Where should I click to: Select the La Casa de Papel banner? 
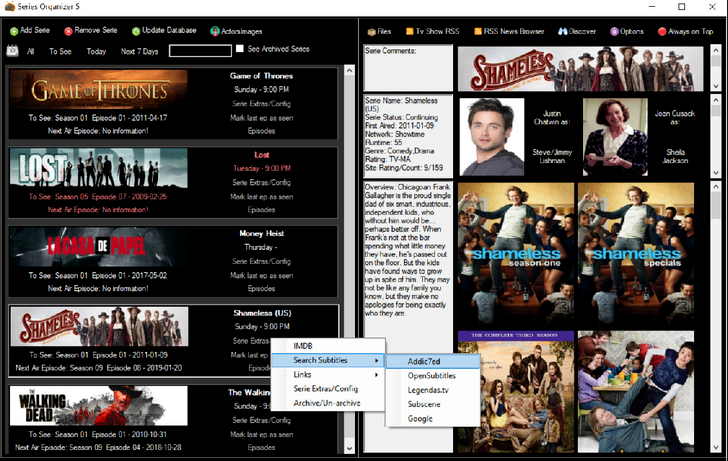tap(98, 247)
